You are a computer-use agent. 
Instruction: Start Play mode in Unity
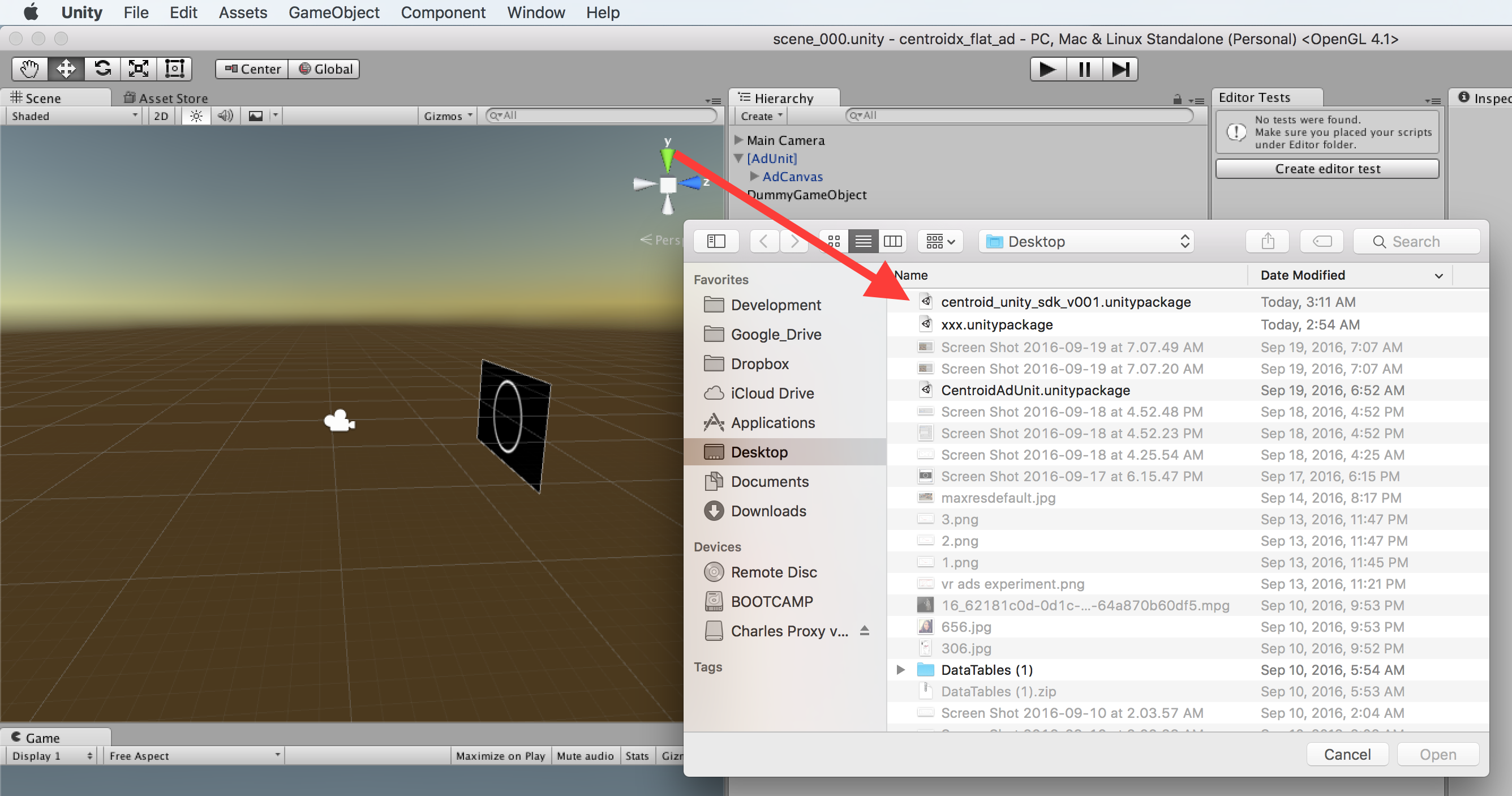click(x=1048, y=69)
